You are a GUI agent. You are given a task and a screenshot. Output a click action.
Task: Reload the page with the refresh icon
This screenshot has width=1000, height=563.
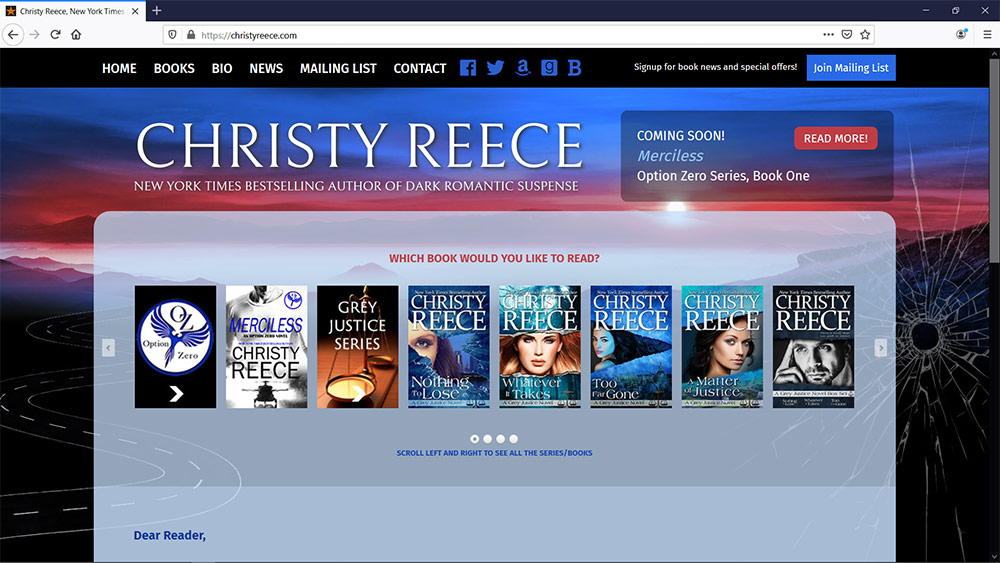tap(55, 34)
